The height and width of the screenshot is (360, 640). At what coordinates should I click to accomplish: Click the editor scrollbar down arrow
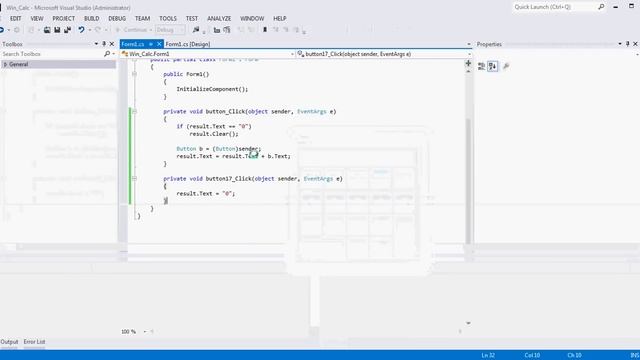[468, 323]
